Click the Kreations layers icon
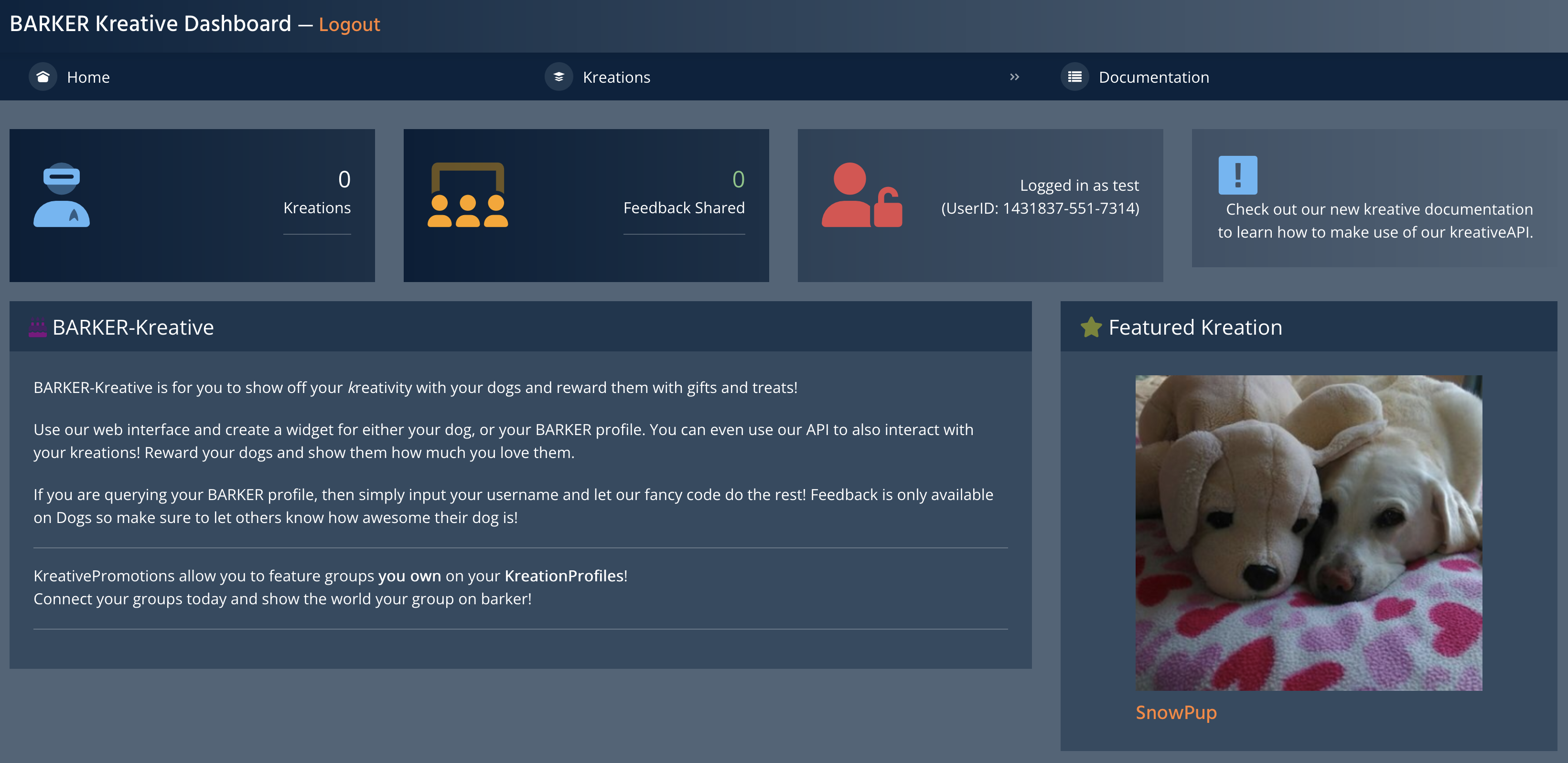This screenshot has height=763, width=1568. pyautogui.click(x=558, y=76)
